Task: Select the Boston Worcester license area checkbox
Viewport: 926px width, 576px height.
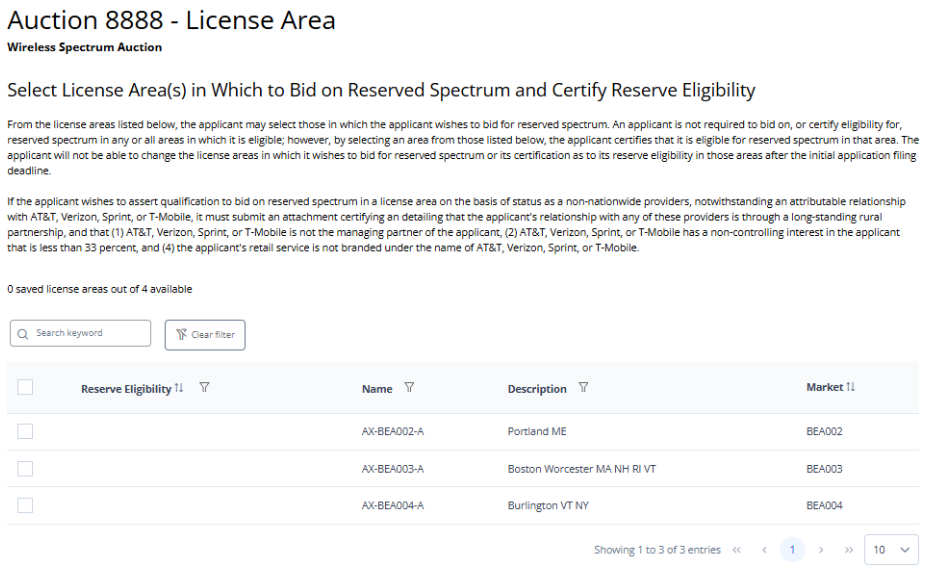Action: 25,468
